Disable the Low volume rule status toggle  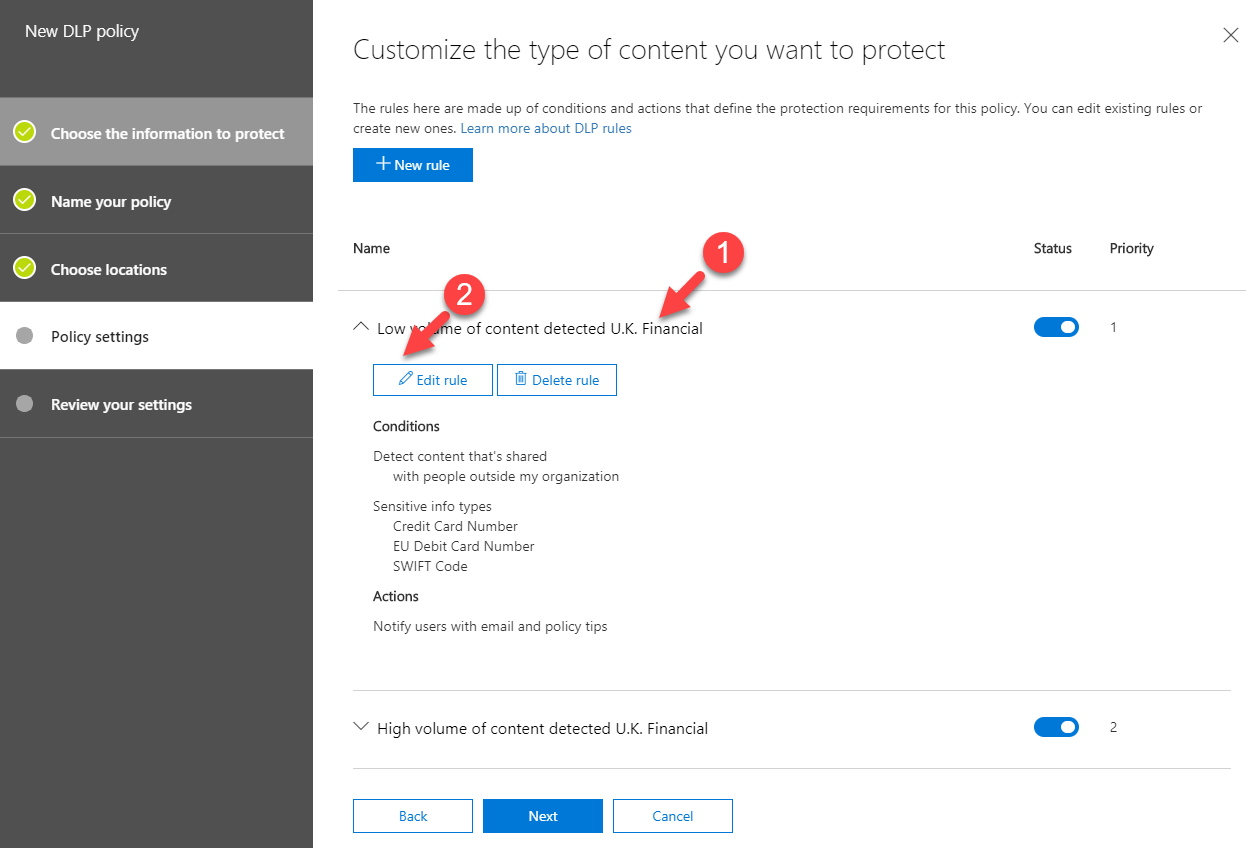pyautogui.click(x=1056, y=327)
